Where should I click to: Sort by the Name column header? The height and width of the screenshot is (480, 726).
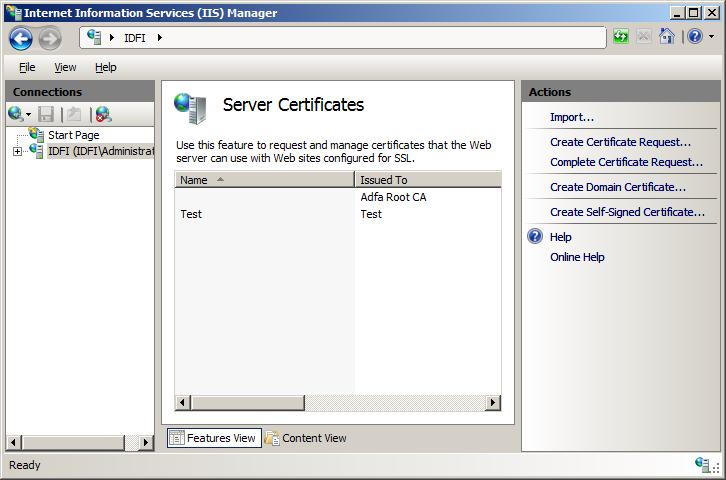coord(264,180)
